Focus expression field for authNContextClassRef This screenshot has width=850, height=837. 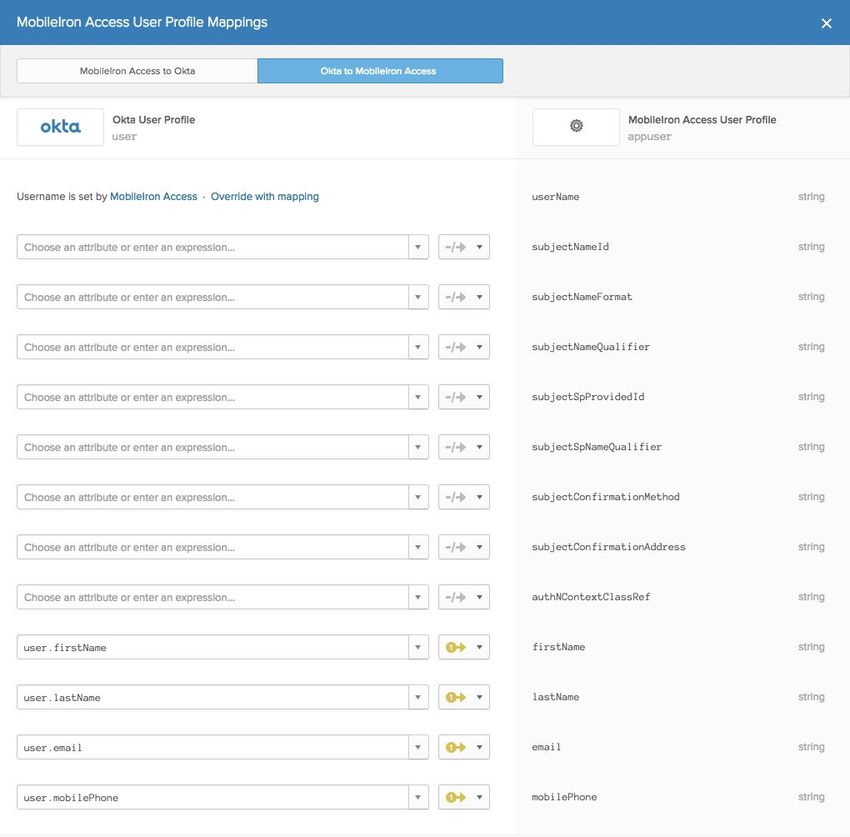coord(212,597)
